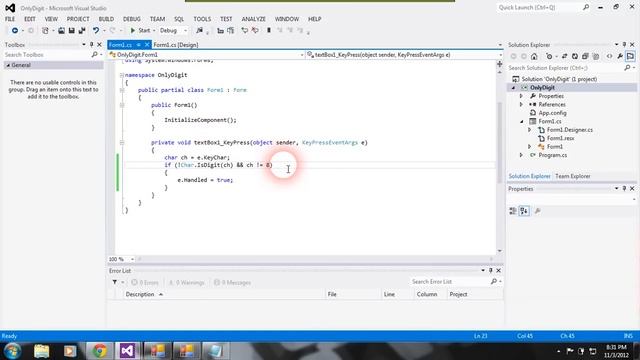This screenshot has height=360, width=640.
Task: Click the Comment out selected lines icon
Action: pyautogui.click(x=220, y=31)
